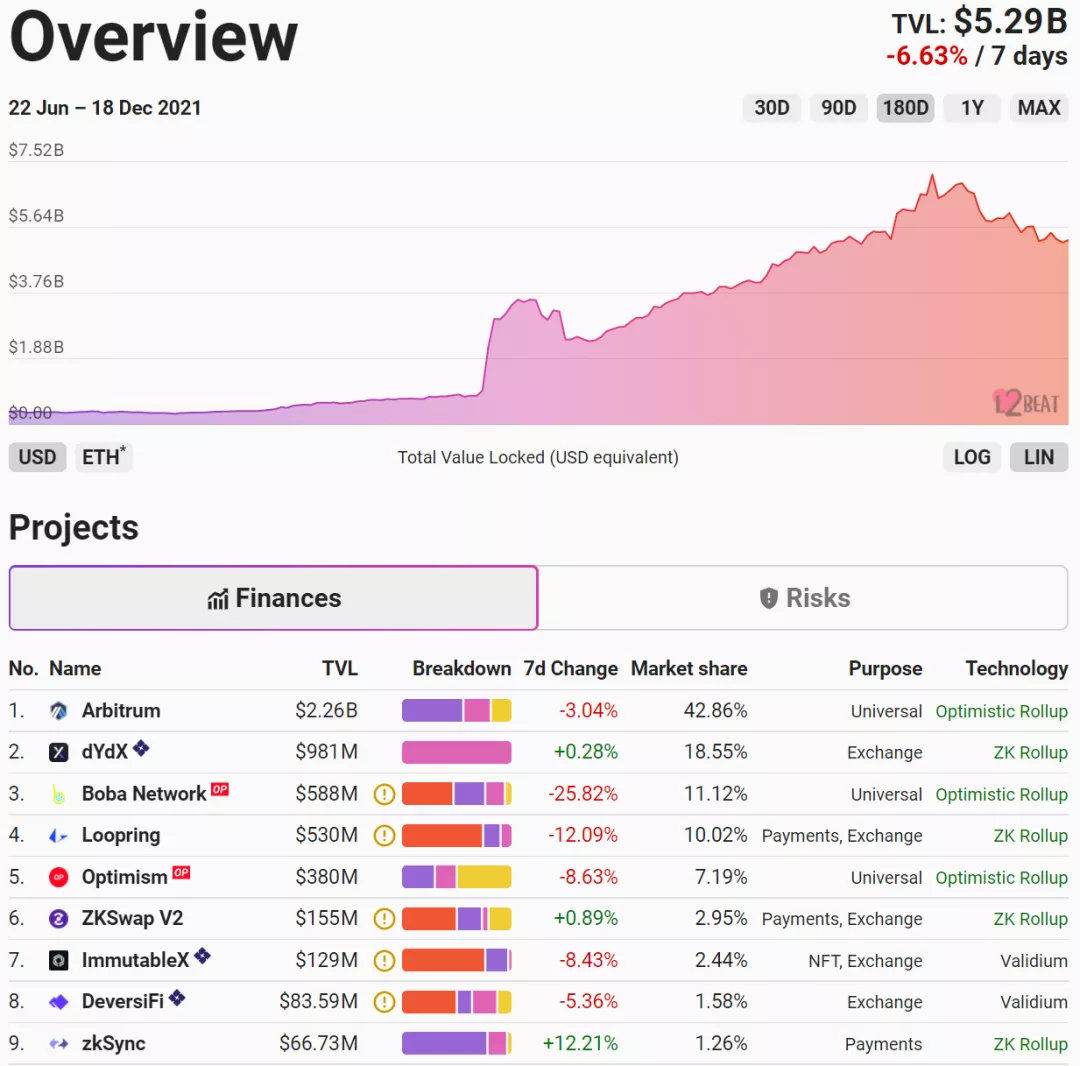Click the $83.59M TVL value
This screenshot has height=1066, width=1080.
click(x=318, y=1001)
